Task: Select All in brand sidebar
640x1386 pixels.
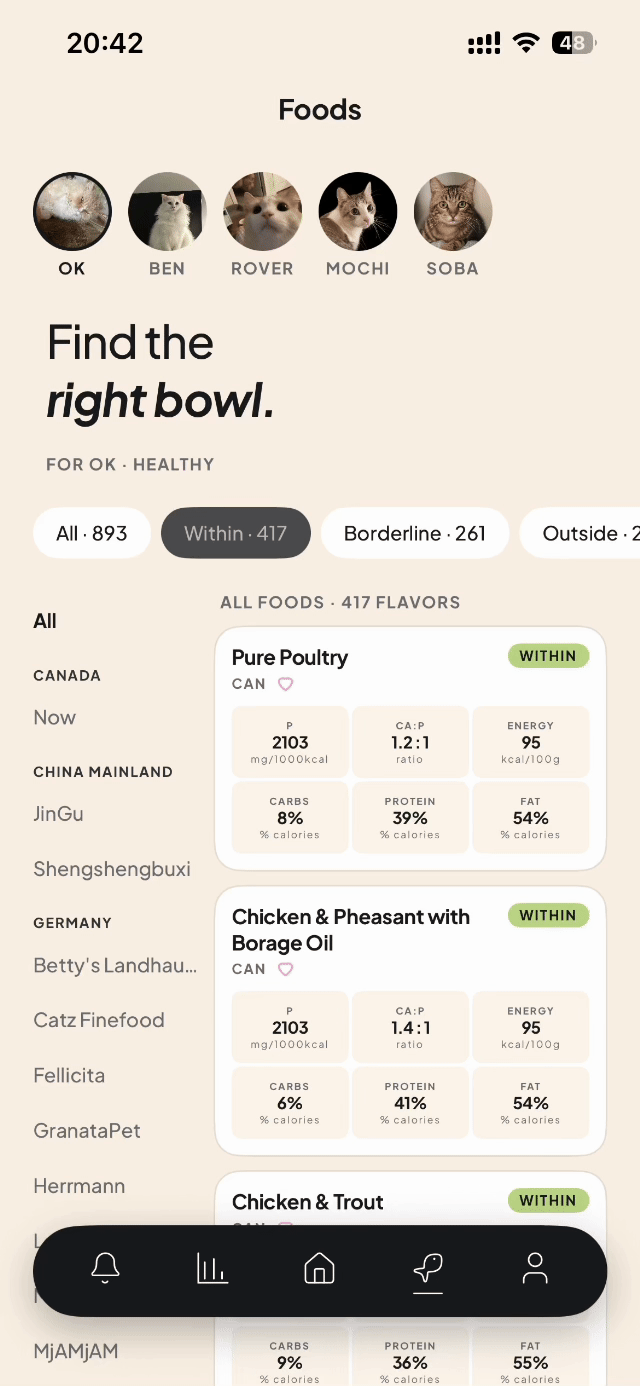Action: tap(45, 621)
